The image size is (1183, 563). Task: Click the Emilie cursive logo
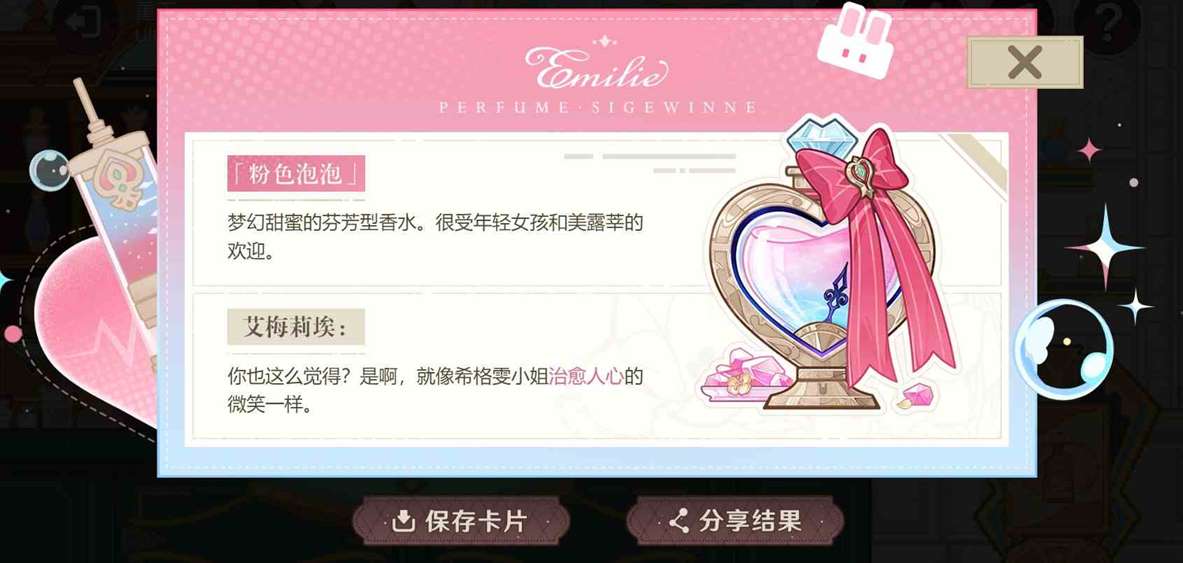tap(595, 68)
